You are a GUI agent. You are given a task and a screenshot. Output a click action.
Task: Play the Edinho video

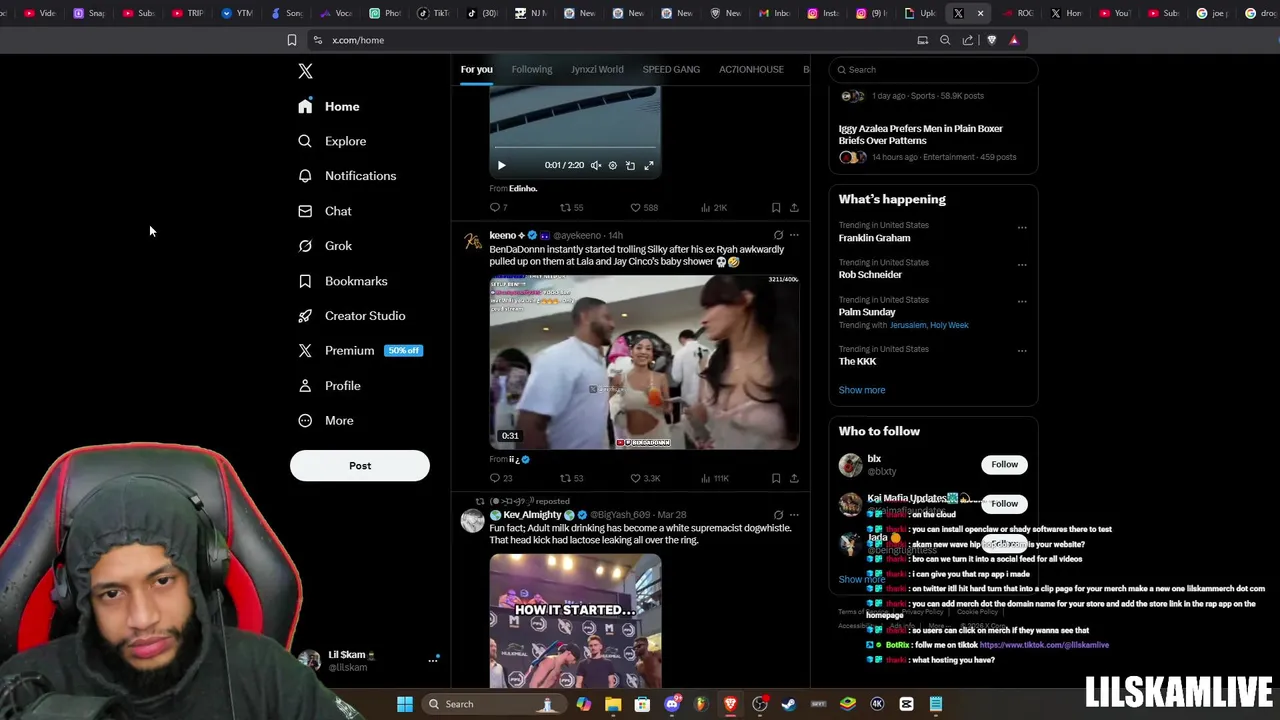pyautogui.click(x=502, y=165)
